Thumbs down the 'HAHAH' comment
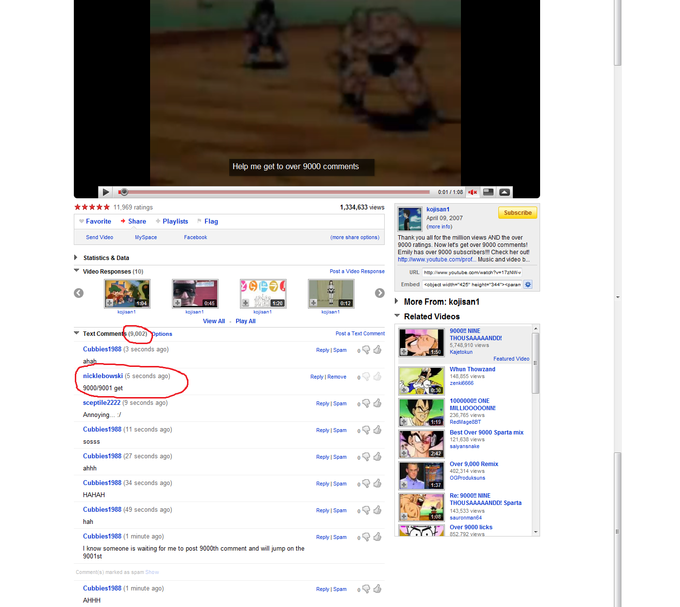680x607 pixels. [x=366, y=483]
